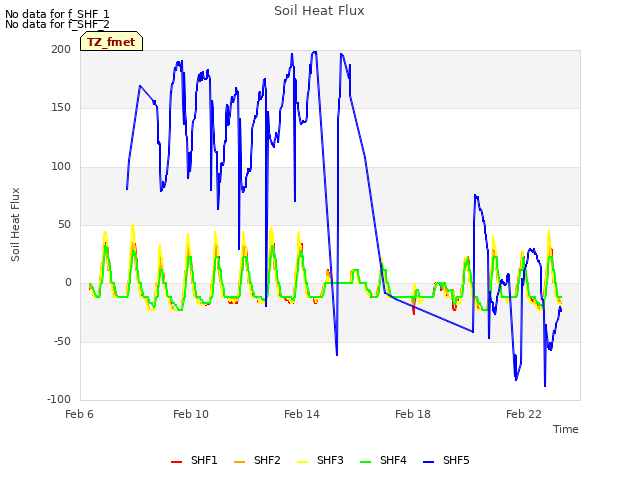Click the Feb 18 x-axis tick label
The image size is (640, 480).
coord(413,414)
